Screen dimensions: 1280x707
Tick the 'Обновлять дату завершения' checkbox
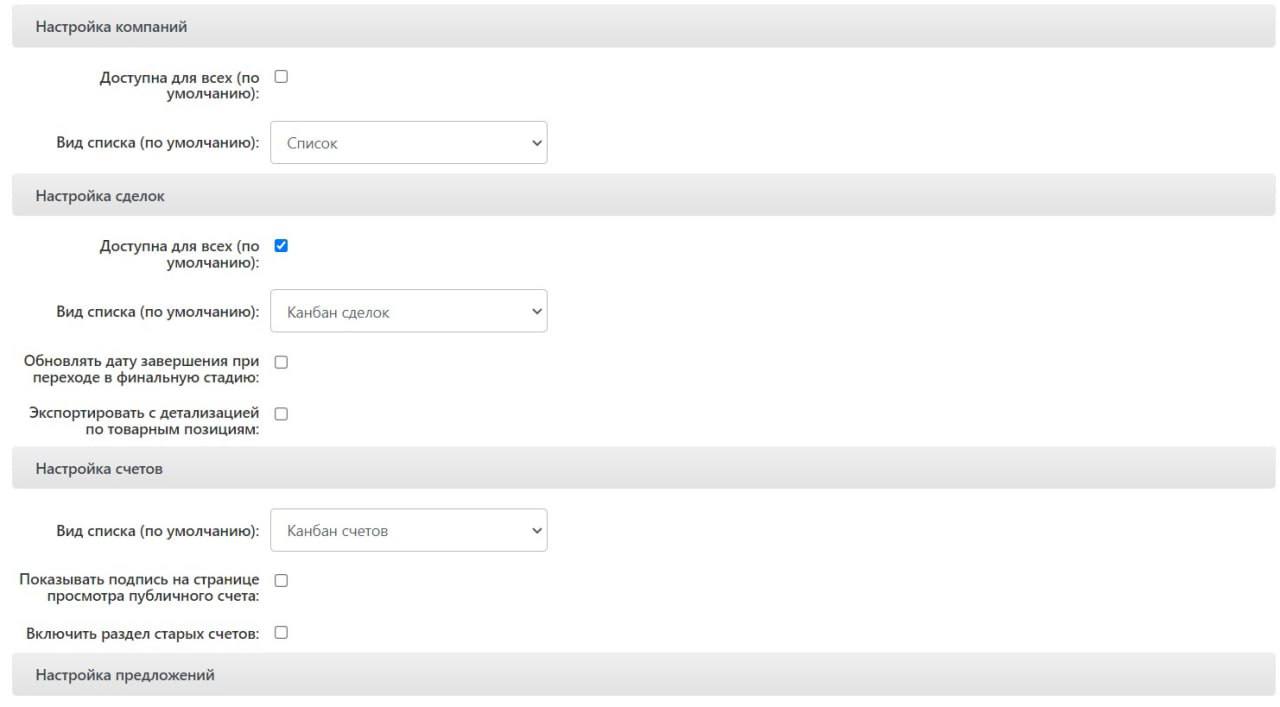tap(281, 362)
